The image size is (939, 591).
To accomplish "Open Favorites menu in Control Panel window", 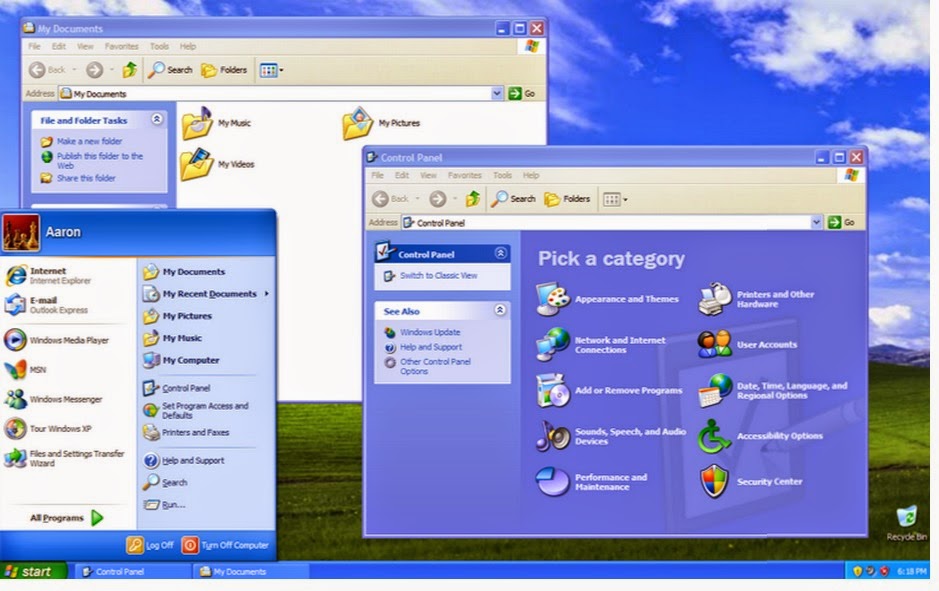I will [x=465, y=175].
